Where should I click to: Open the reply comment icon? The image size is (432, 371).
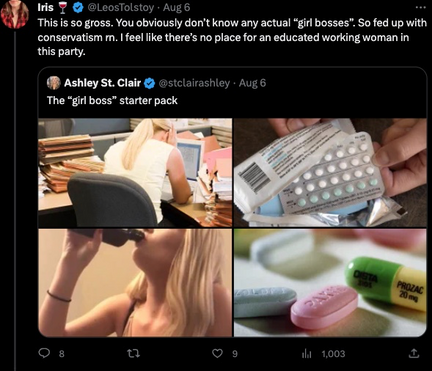coord(44,353)
